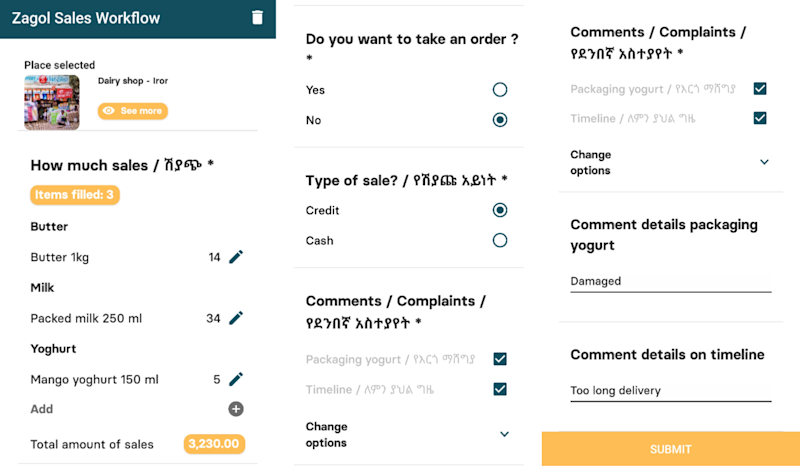Uncheck Packaging yogurt in right panel
This screenshot has height=467, width=800.
tap(760, 89)
